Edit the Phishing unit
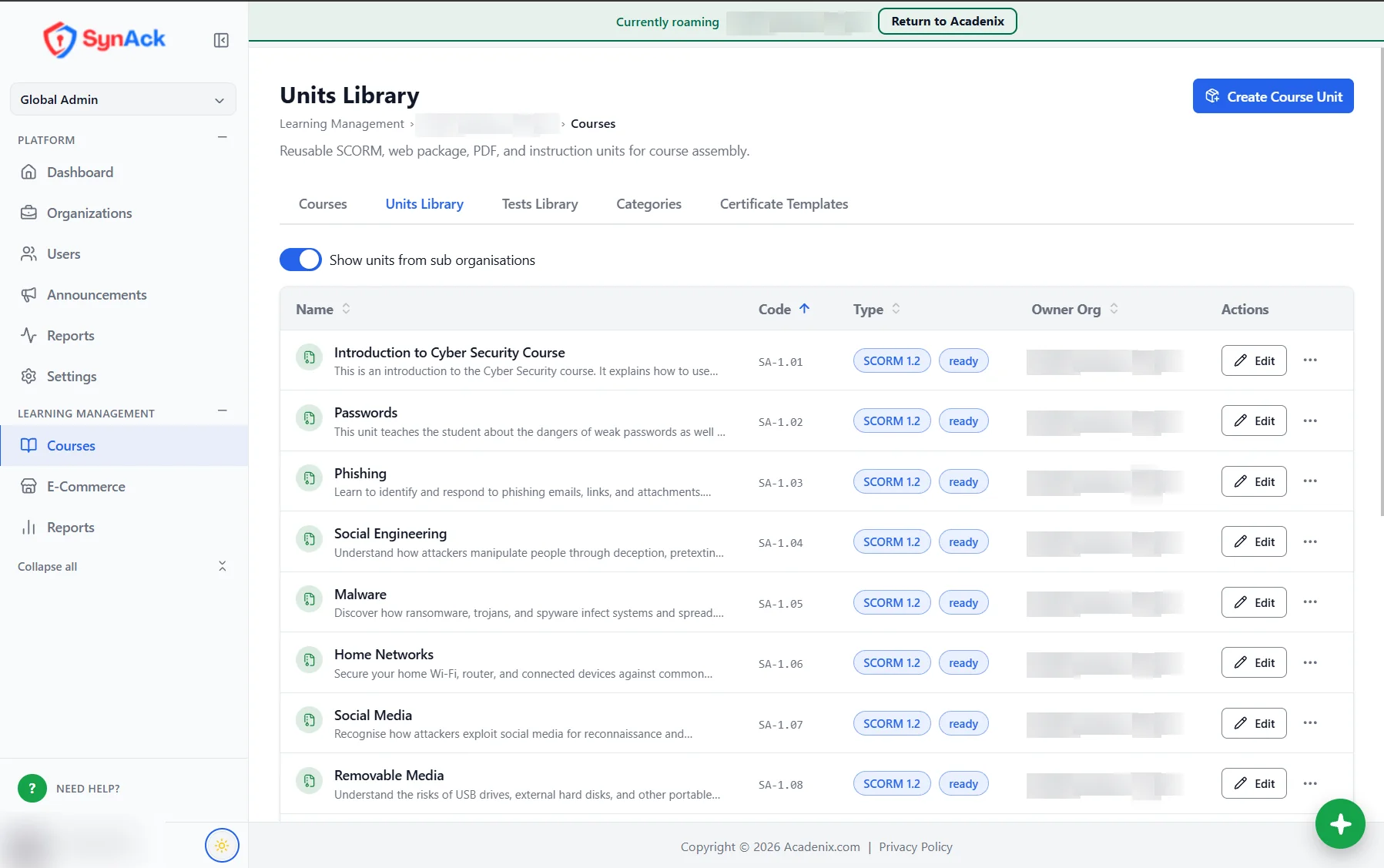Screen dimensions: 1384x868 [1254, 481]
